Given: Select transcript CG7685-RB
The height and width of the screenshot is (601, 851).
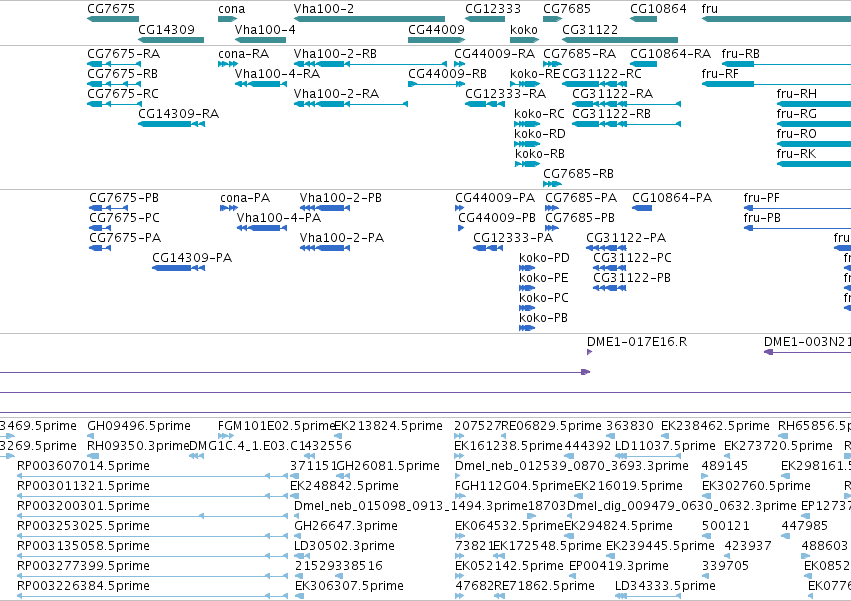Looking at the screenshot, I should pyautogui.click(x=552, y=184).
